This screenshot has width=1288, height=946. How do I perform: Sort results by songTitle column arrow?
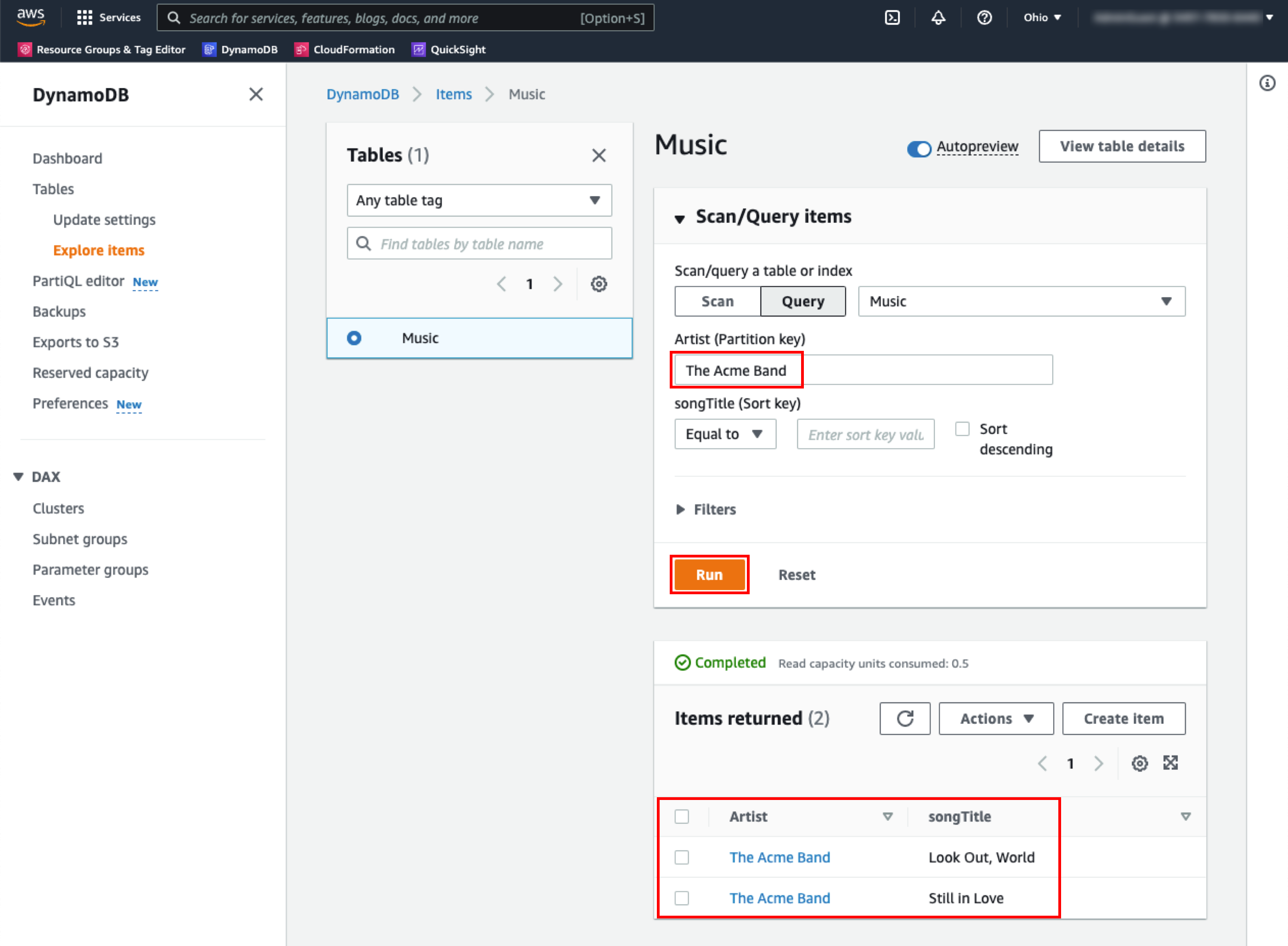pyautogui.click(x=1186, y=816)
